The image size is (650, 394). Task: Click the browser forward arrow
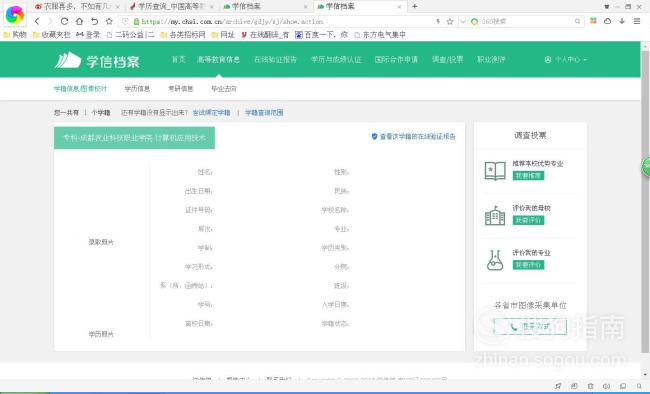[x=51, y=21]
